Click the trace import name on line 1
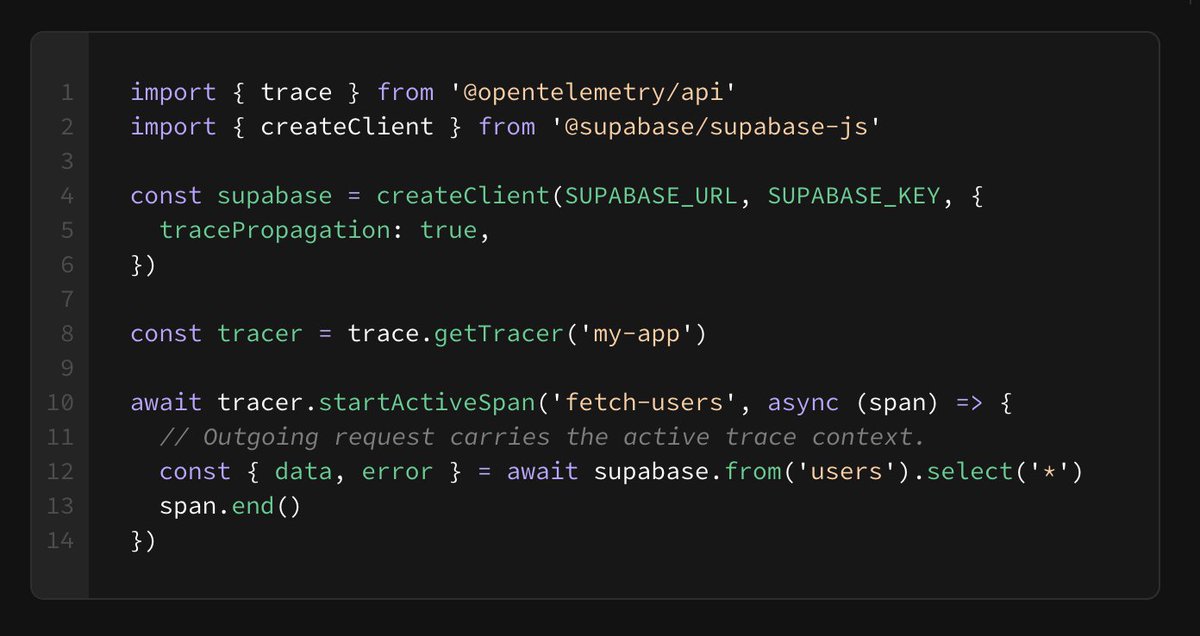Screen dimensions: 1200x636 click(x=296, y=93)
